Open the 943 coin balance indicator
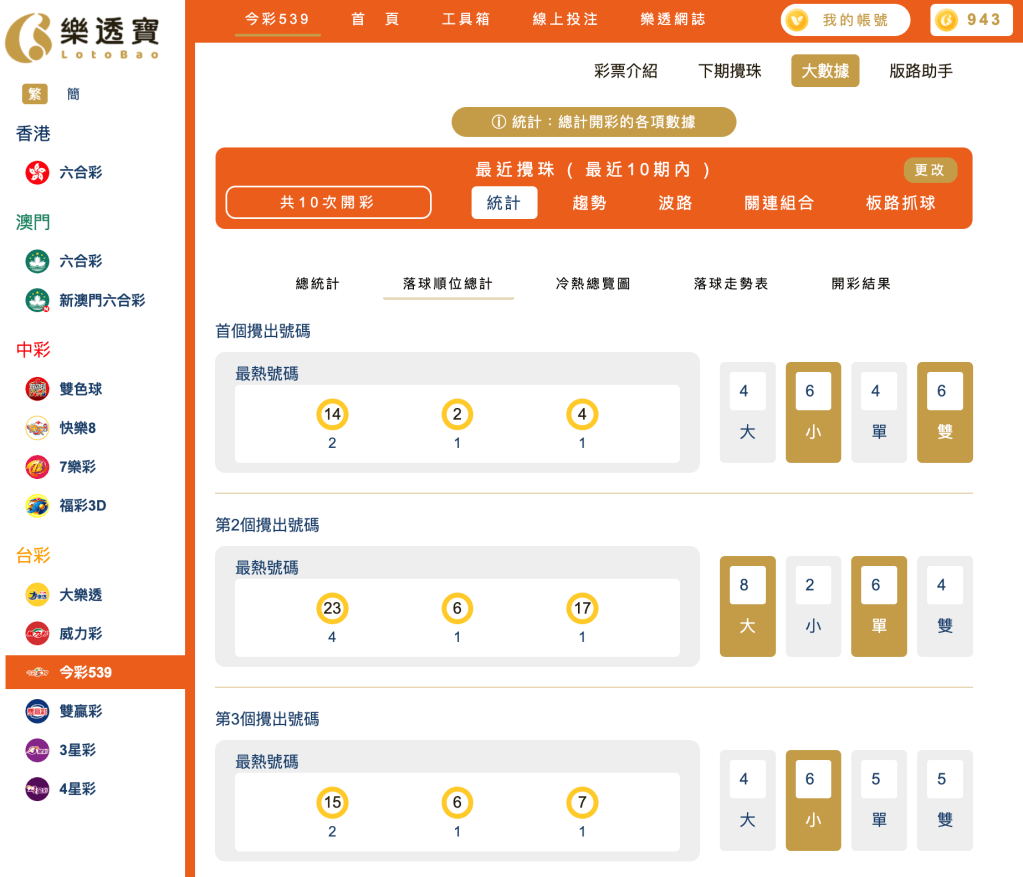The image size is (1023, 877). (969, 20)
